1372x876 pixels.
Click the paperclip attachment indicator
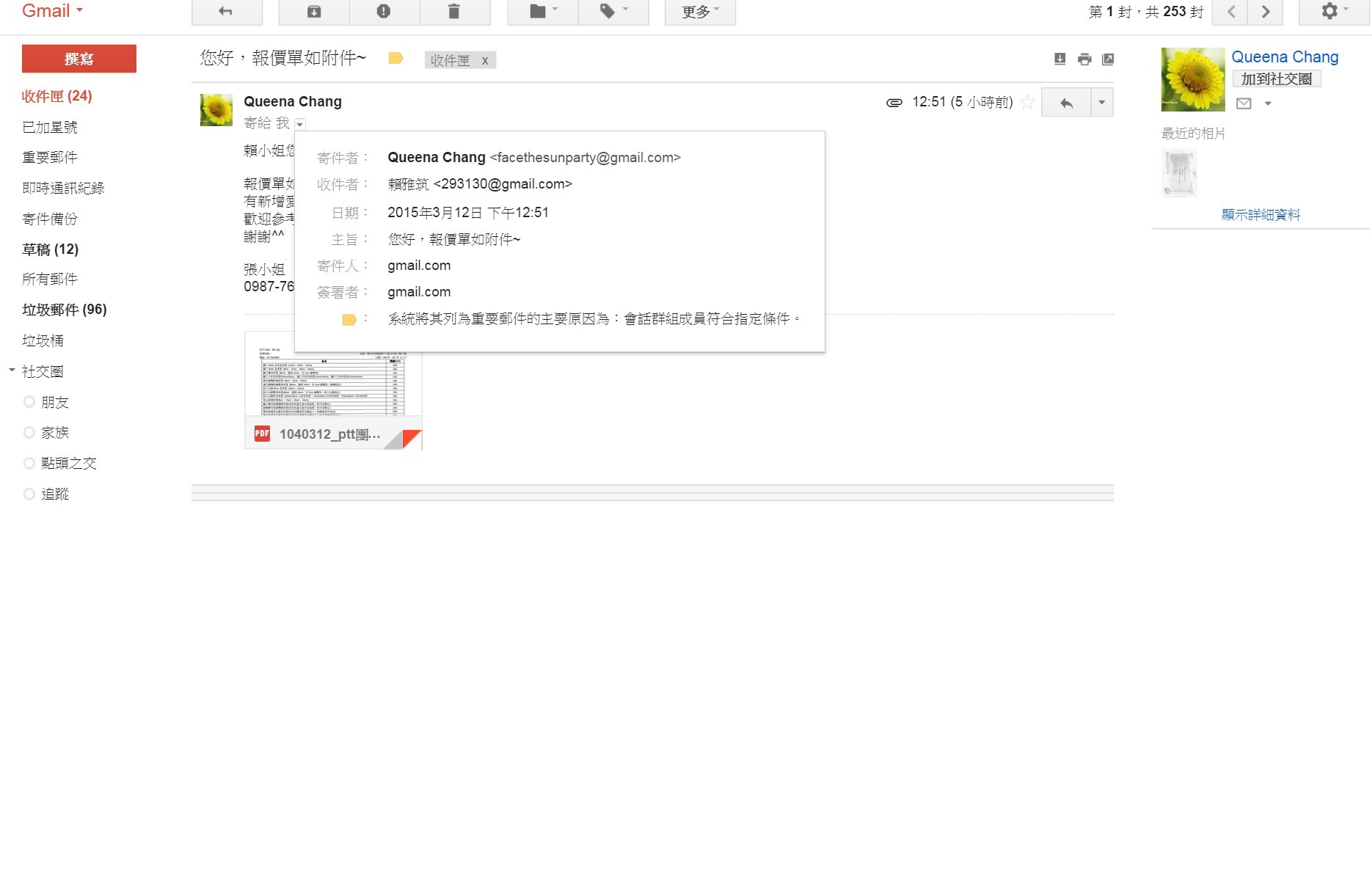pos(894,103)
